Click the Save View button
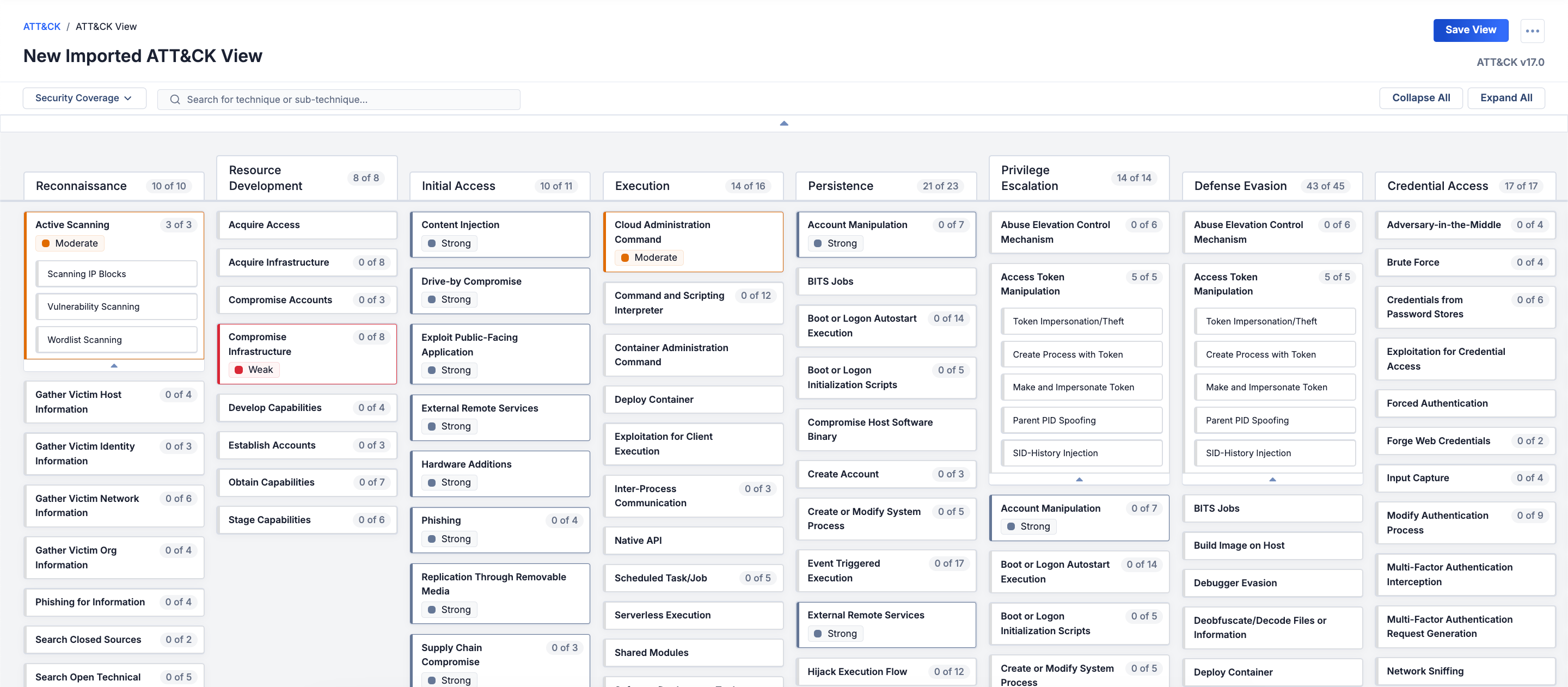This screenshot has height=687, width=1568. tap(1470, 30)
